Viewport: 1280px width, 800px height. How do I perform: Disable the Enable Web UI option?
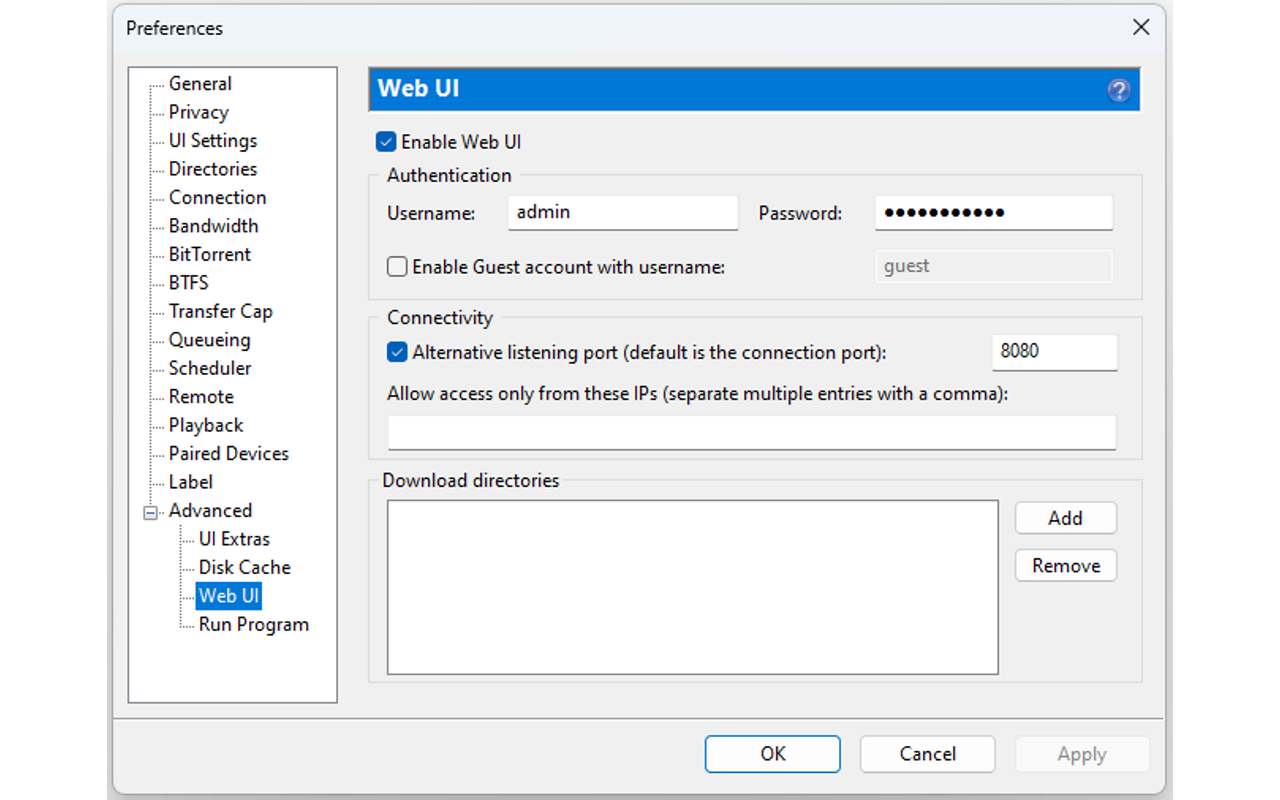[386, 141]
